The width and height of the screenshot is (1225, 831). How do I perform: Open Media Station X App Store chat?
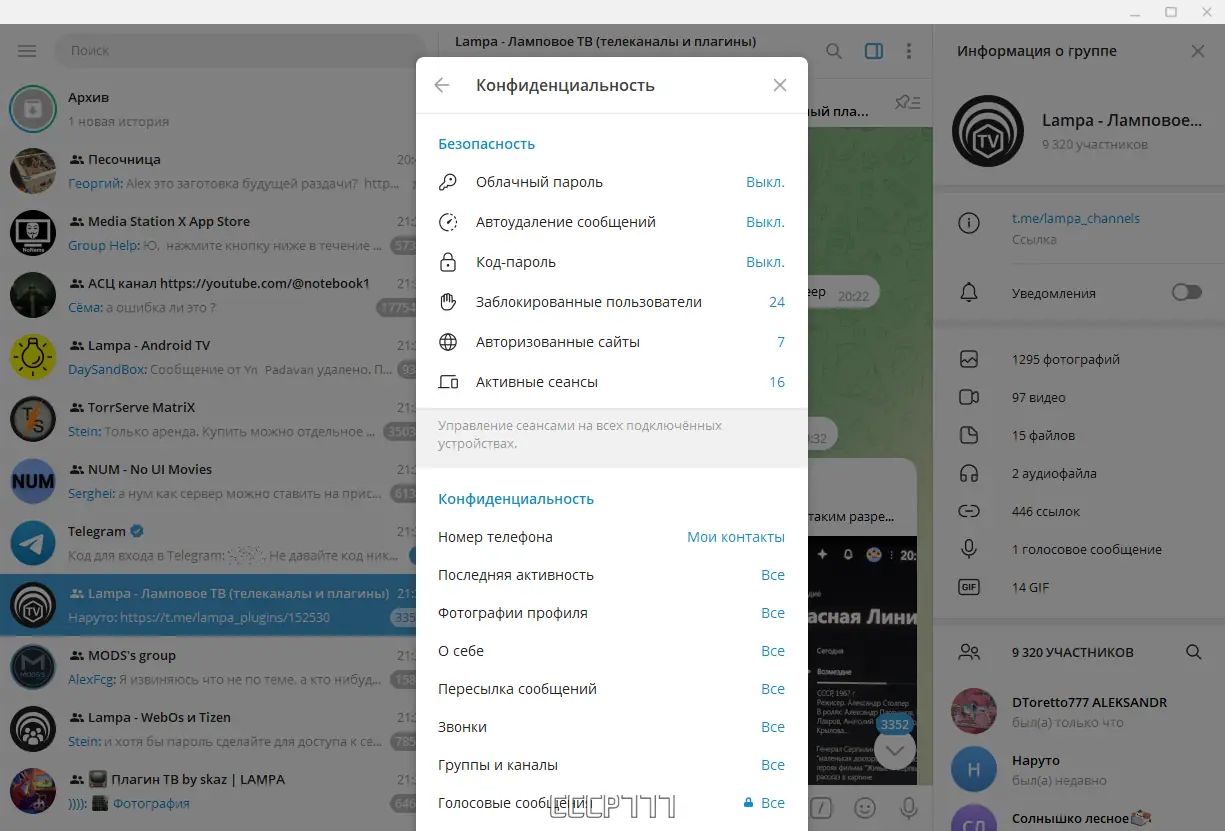point(208,233)
